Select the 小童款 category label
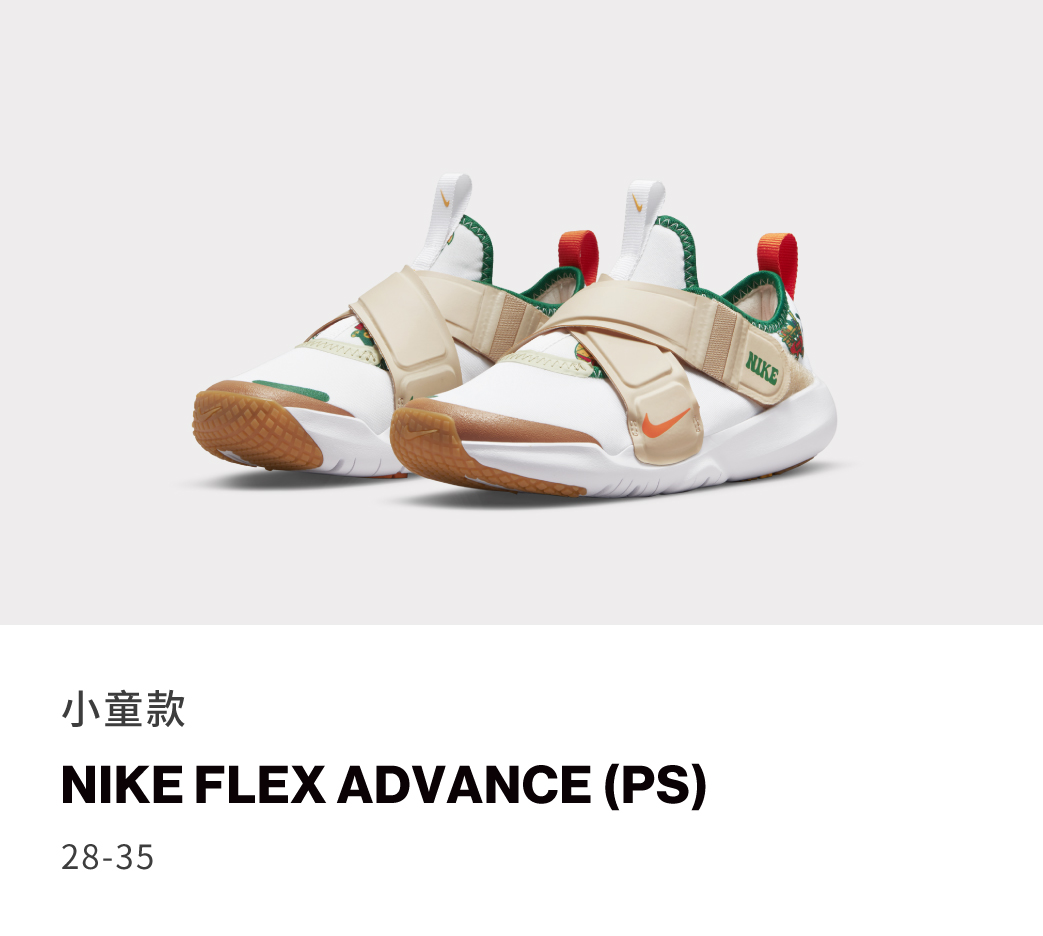 [123, 709]
